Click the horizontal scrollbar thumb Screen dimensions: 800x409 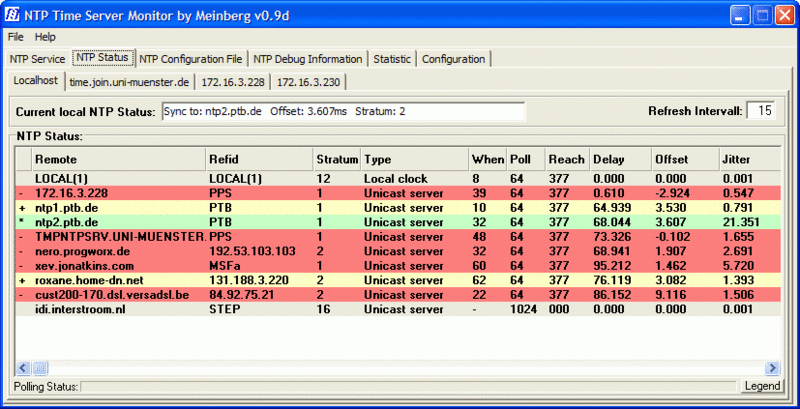coord(40,367)
